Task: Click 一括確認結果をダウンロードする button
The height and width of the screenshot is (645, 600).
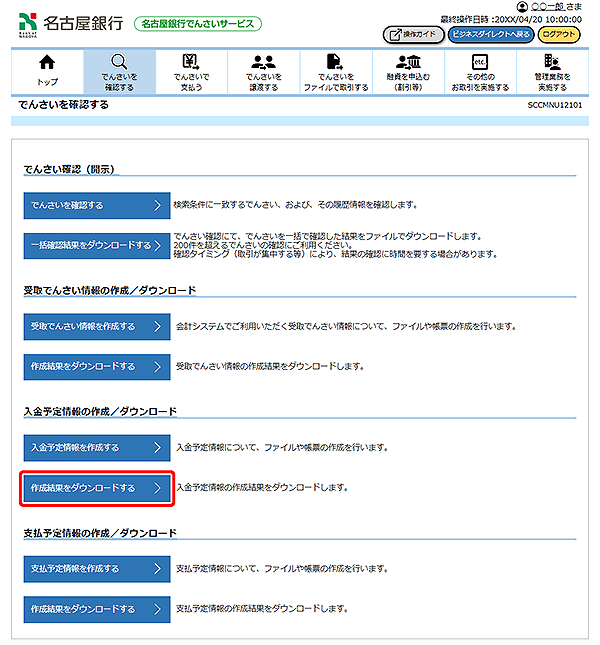Action: (x=97, y=246)
